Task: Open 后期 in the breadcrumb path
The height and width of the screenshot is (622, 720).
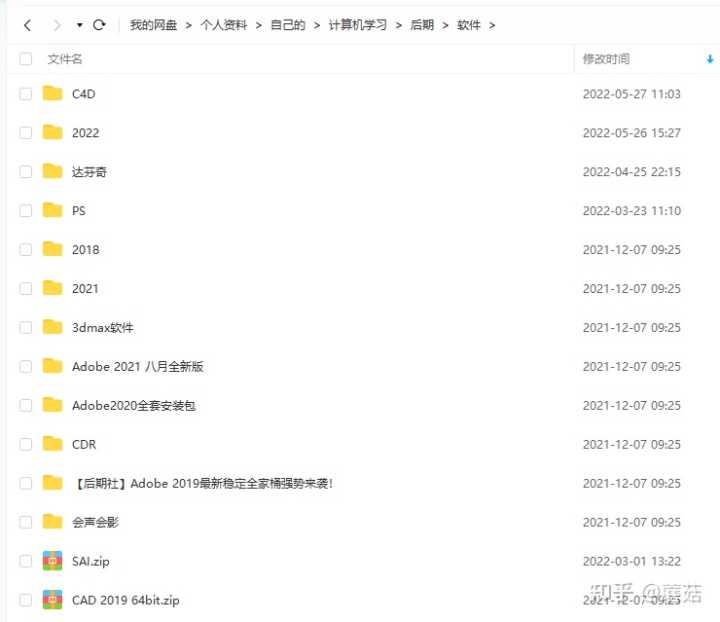Action: tap(422, 25)
